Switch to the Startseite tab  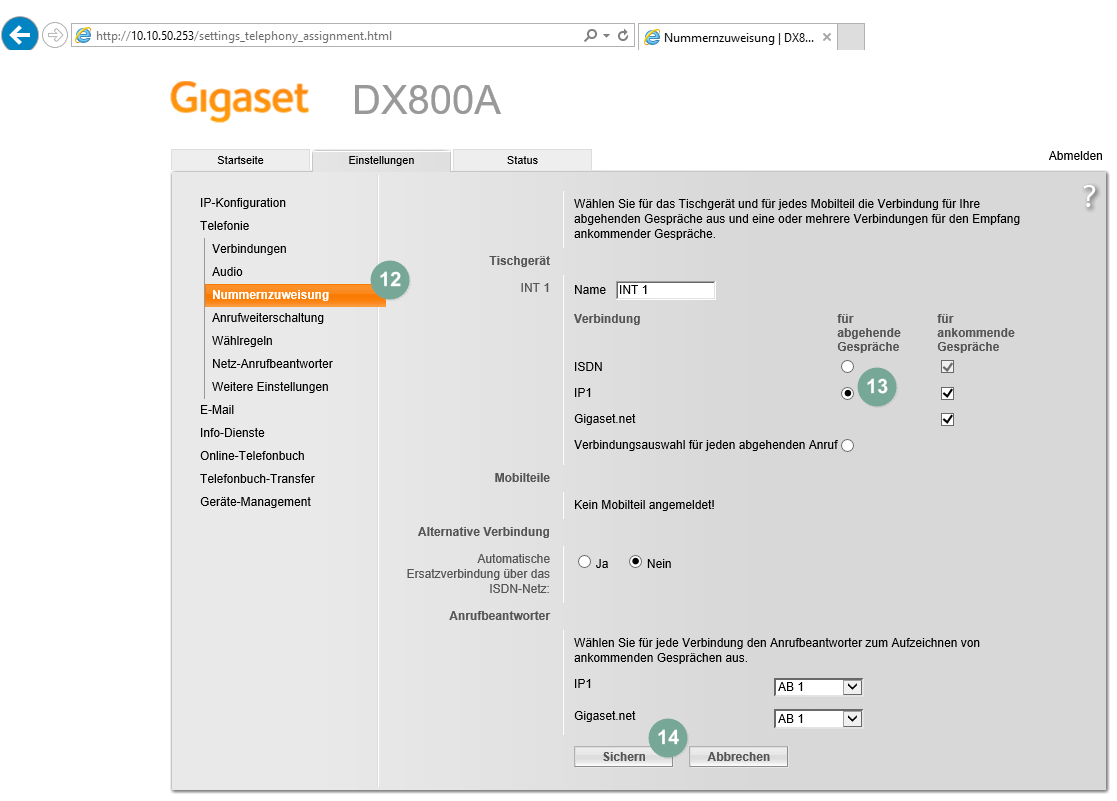(241, 160)
